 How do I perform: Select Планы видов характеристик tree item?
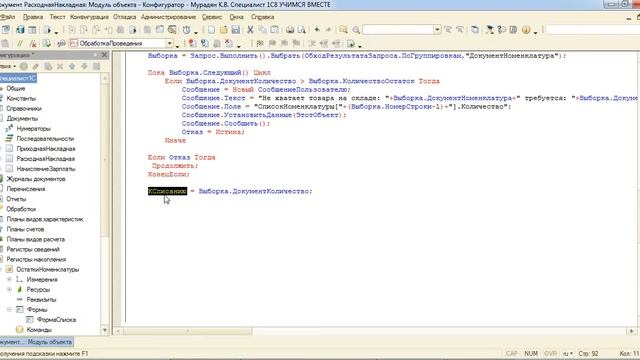[44, 219]
